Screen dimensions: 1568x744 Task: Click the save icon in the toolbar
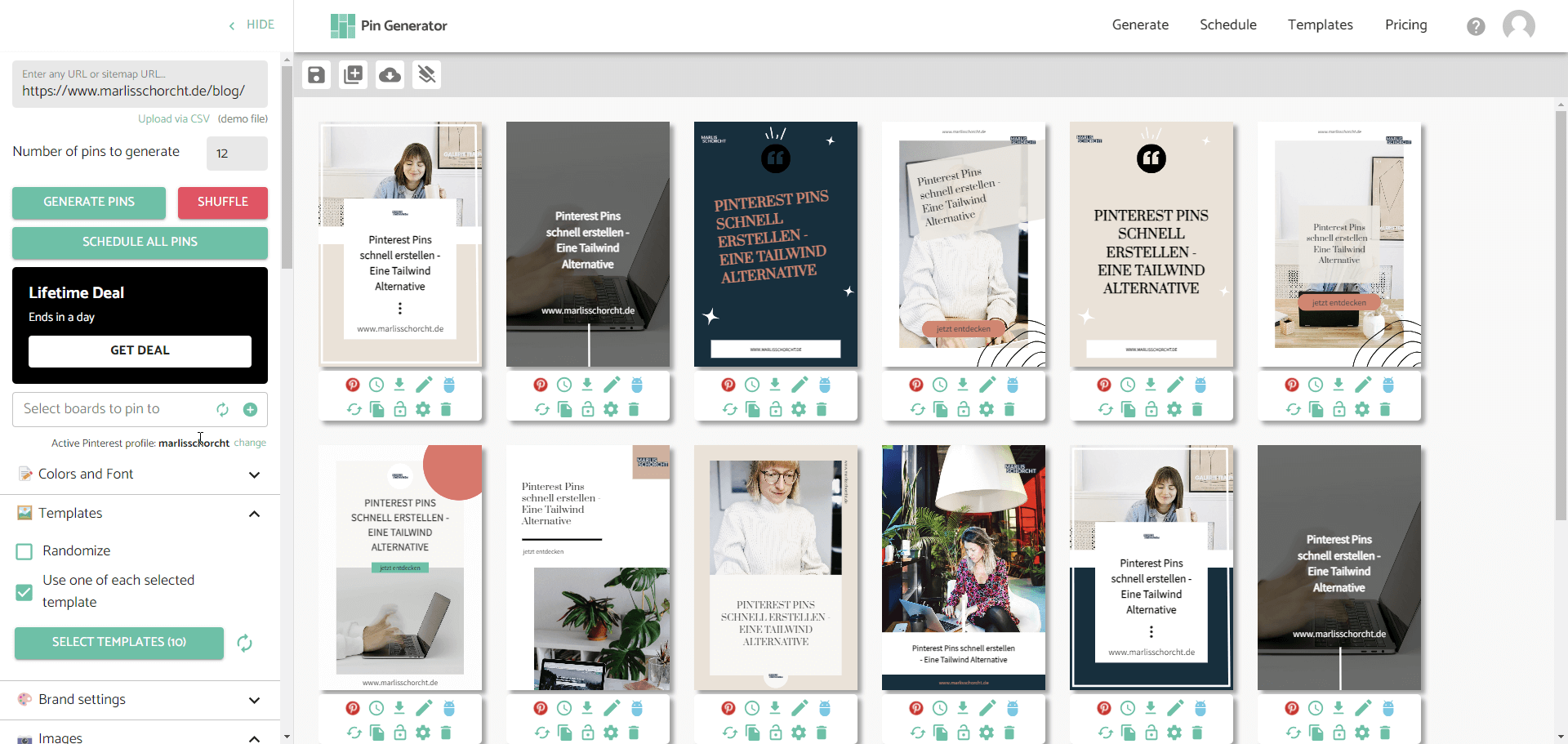click(316, 75)
